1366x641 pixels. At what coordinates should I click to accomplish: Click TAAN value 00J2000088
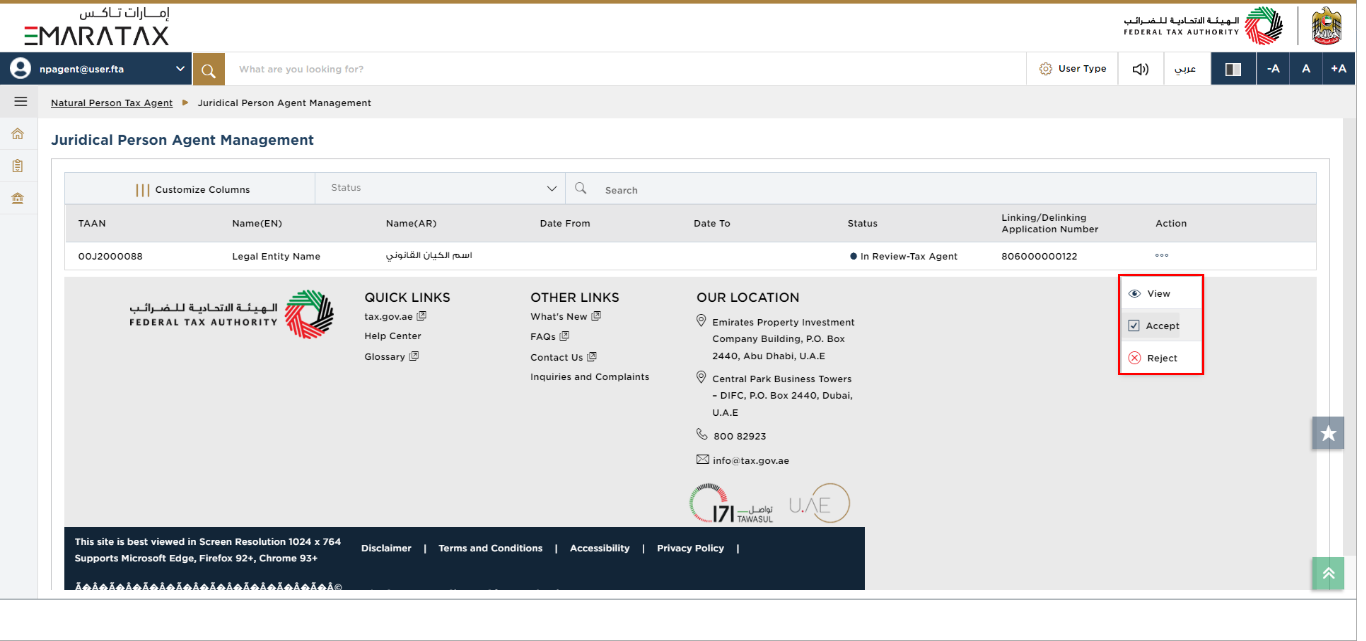click(110, 256)
